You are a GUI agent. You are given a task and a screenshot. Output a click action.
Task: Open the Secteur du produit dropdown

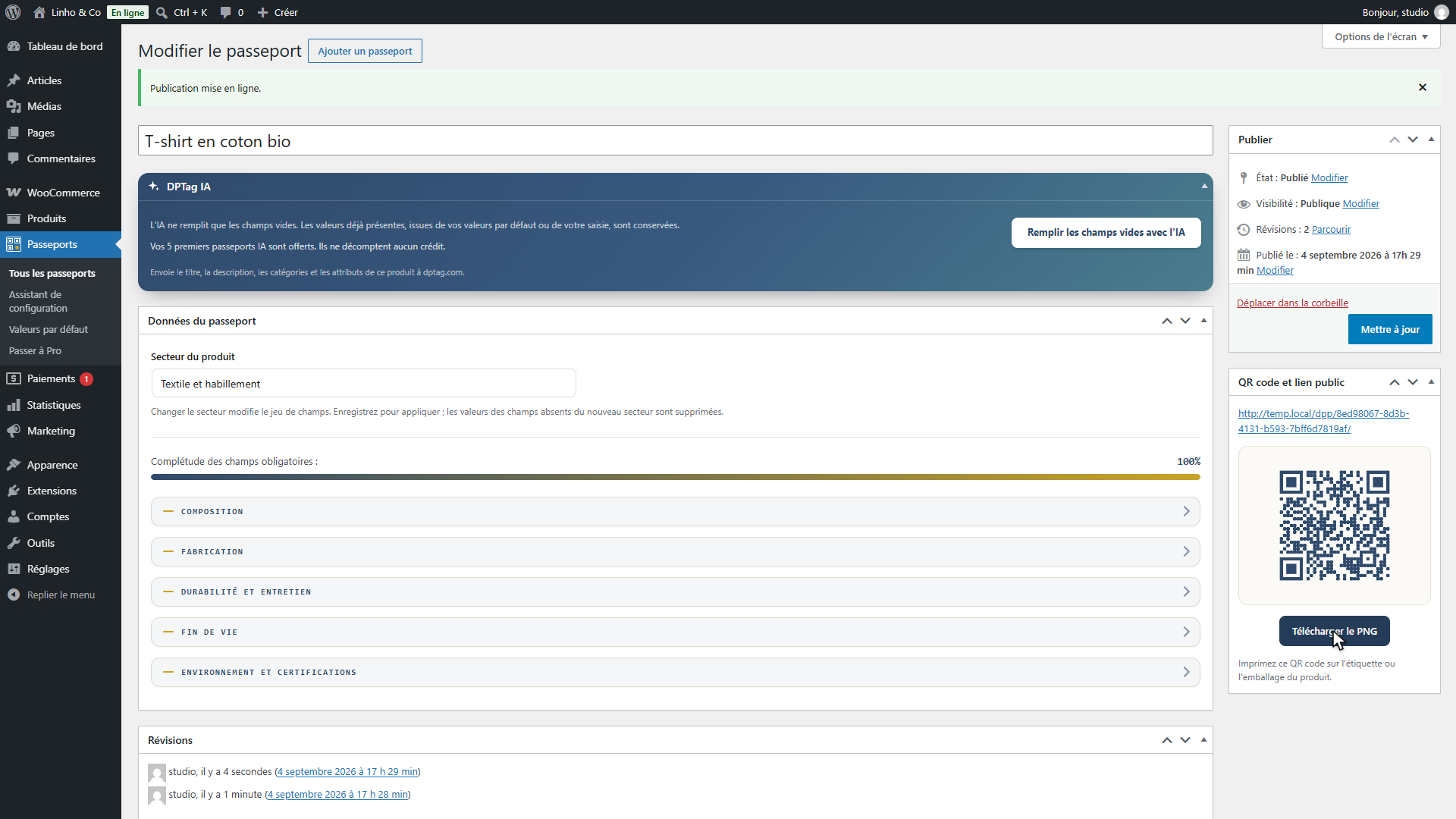(x=363, y=384)
